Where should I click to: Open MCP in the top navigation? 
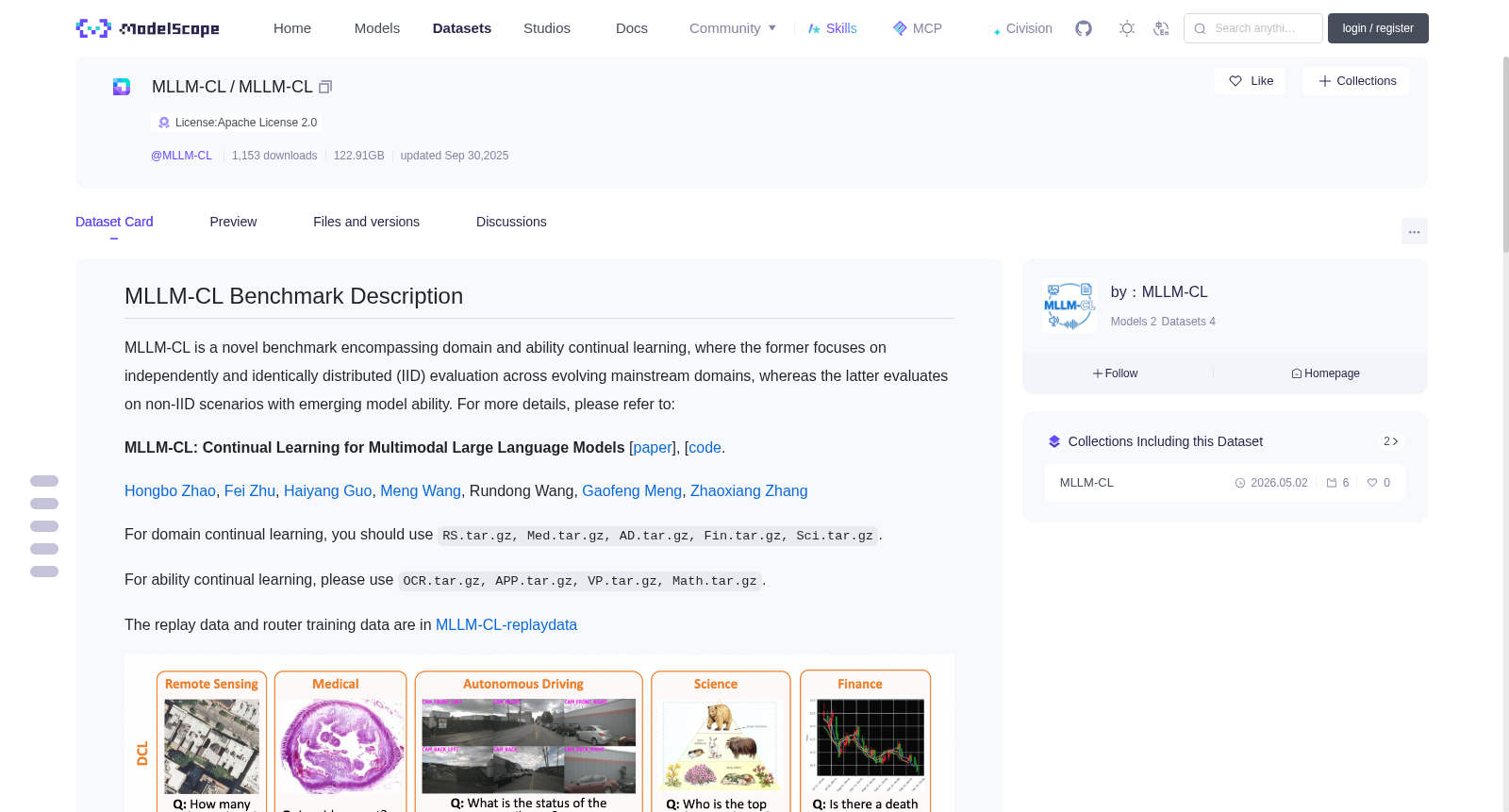(917, 28)
